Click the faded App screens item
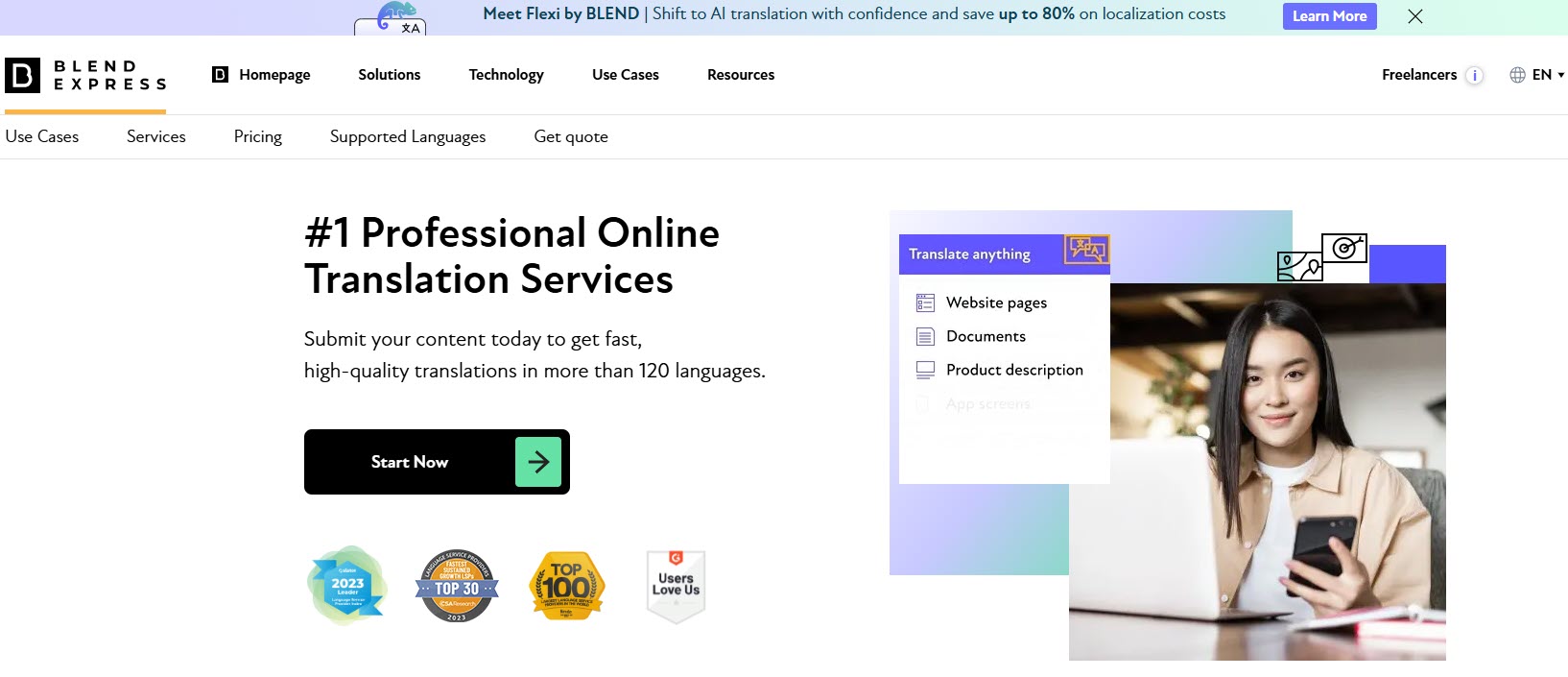Viewport: 1568px width, 677px height. tap(987, 404)
